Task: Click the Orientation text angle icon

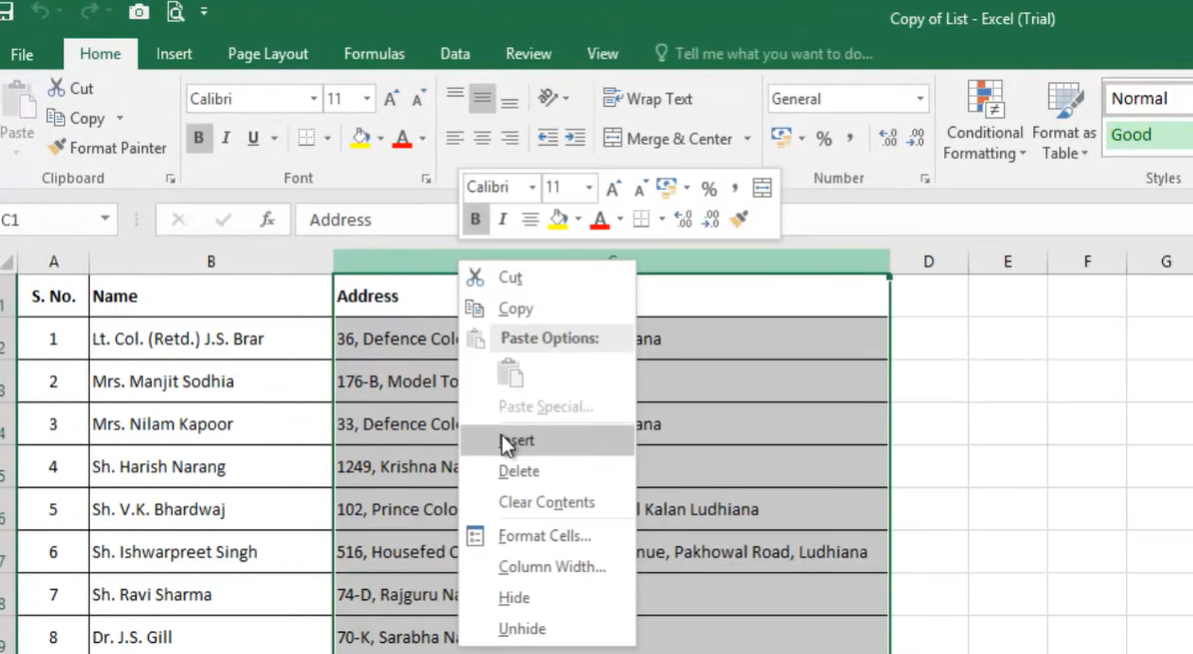Action: pos(548,97)
